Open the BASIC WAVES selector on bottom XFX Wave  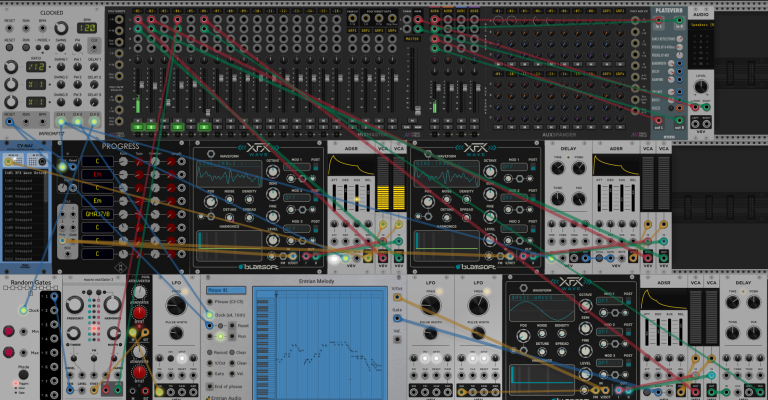541,298
